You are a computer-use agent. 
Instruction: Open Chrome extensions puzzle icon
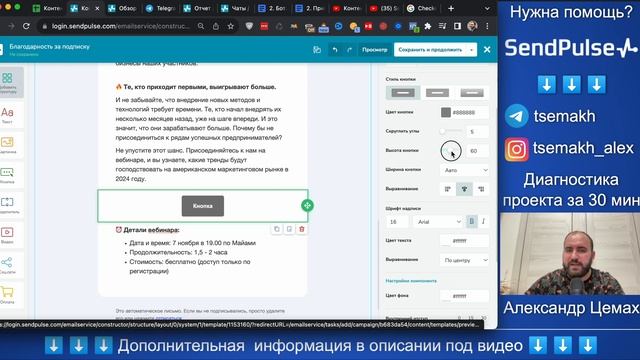click(x=428, y=26)
